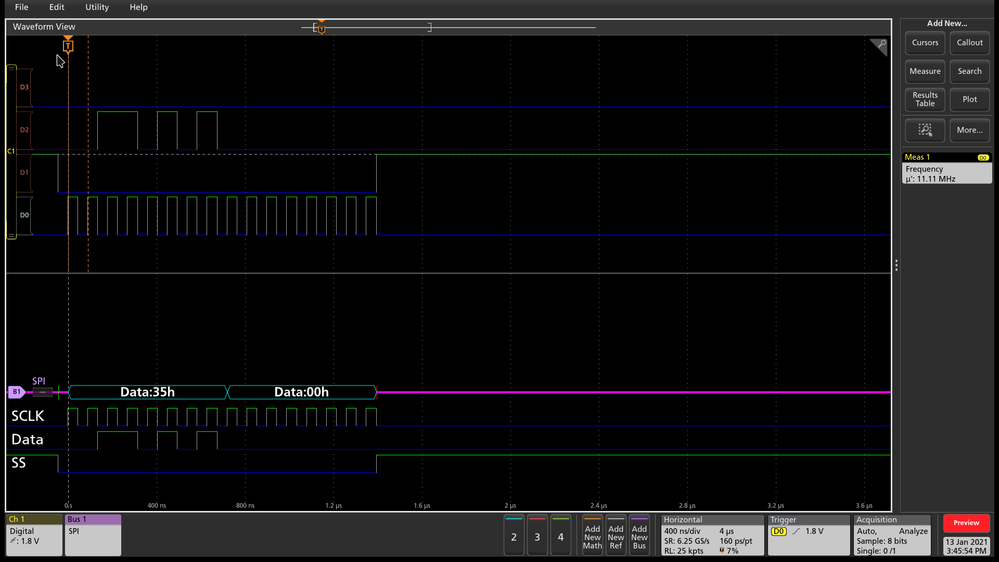Click the DO source tag on Meas 1
Screen dimensions: 999x562
coord(982,157)
